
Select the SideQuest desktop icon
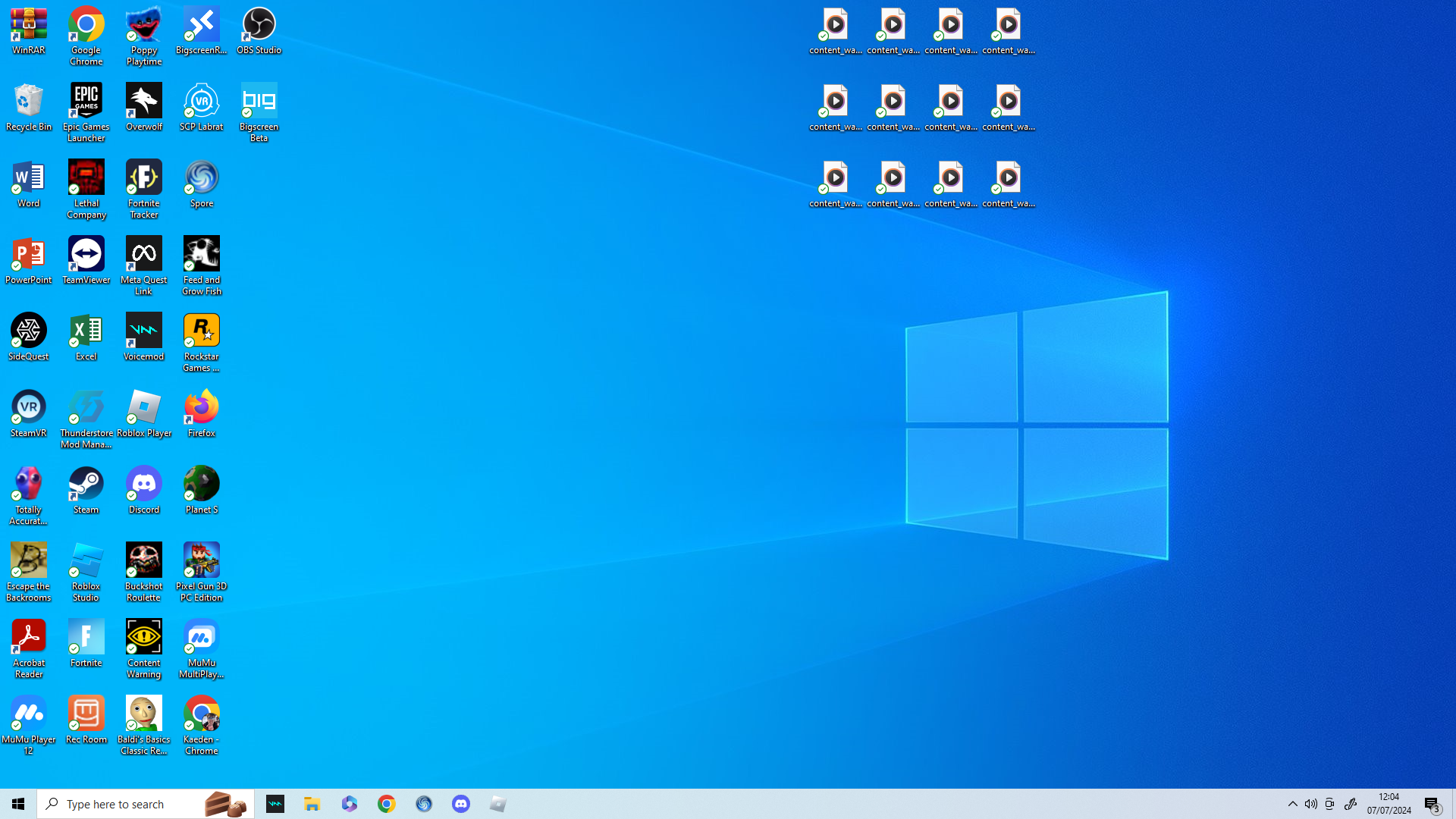(29, 337)
